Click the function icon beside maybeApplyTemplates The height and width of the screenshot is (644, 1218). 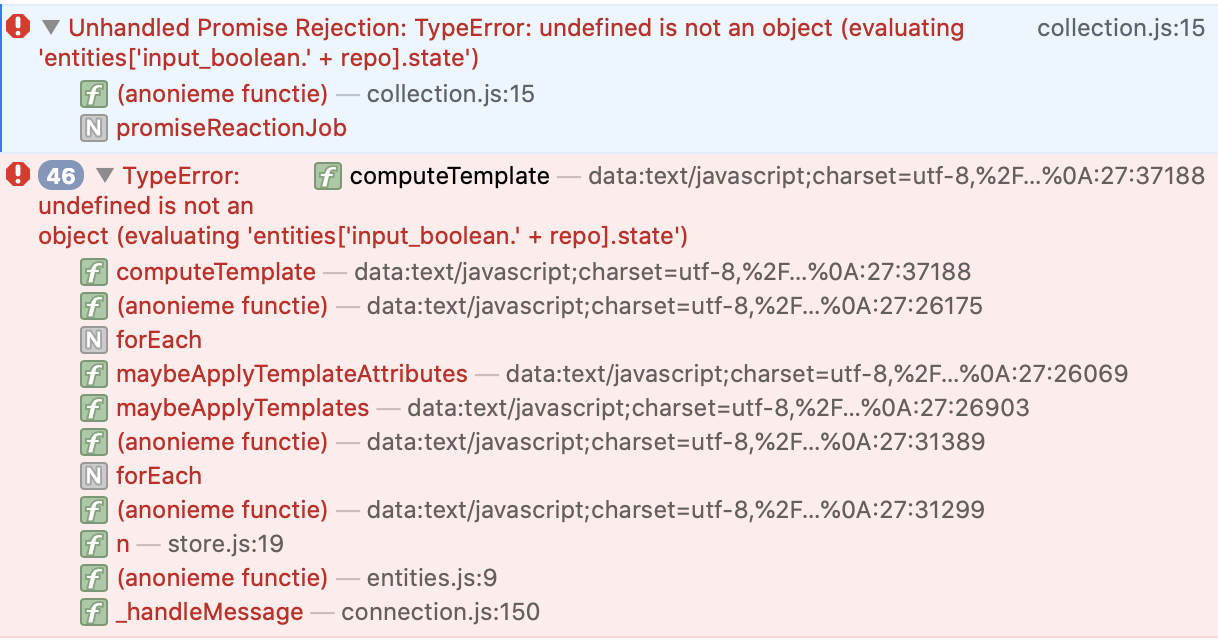pyautogui.click(x=93, y=408)
